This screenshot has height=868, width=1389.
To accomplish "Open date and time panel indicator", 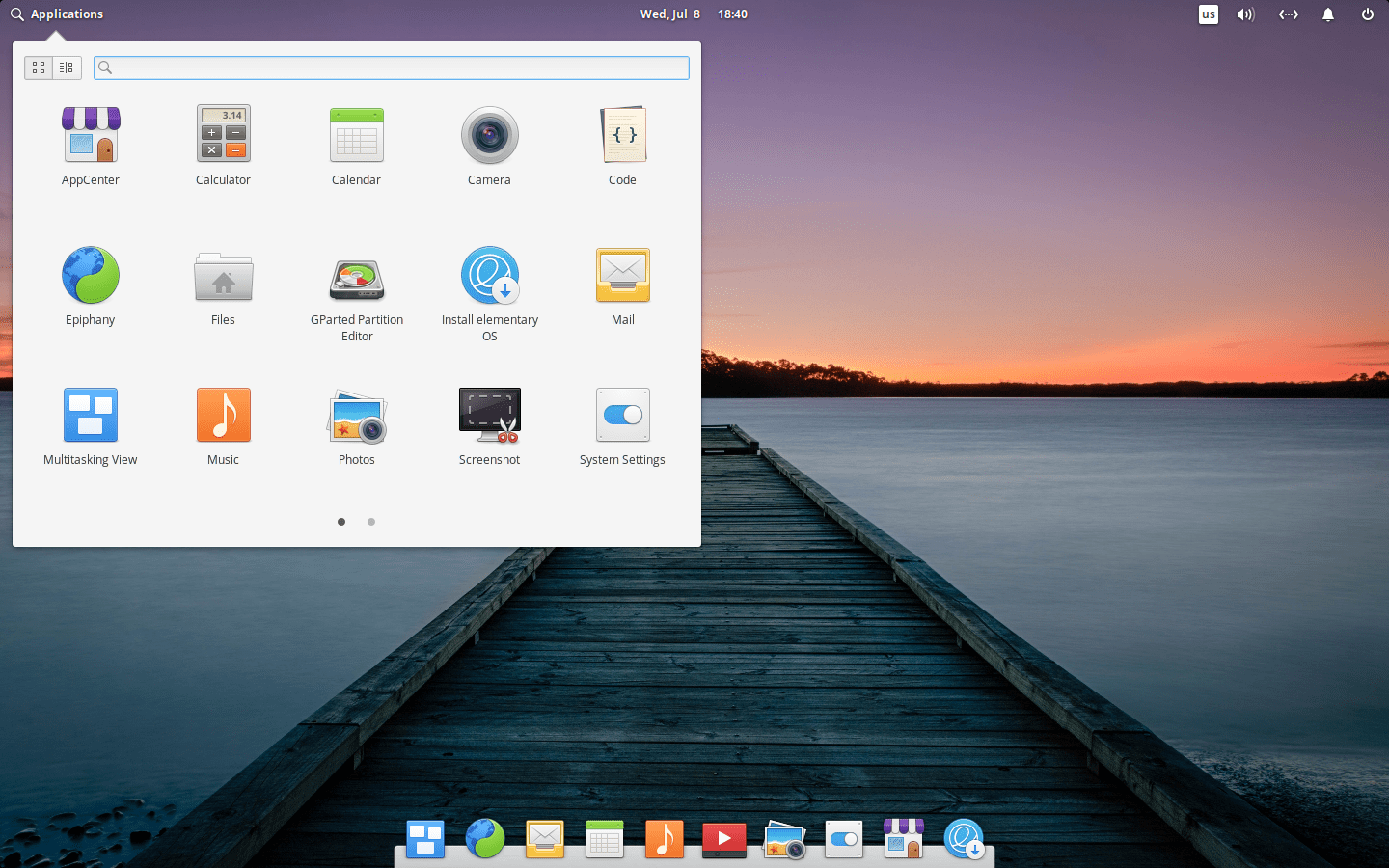I will pyautogui.click(x=694, y=14).
